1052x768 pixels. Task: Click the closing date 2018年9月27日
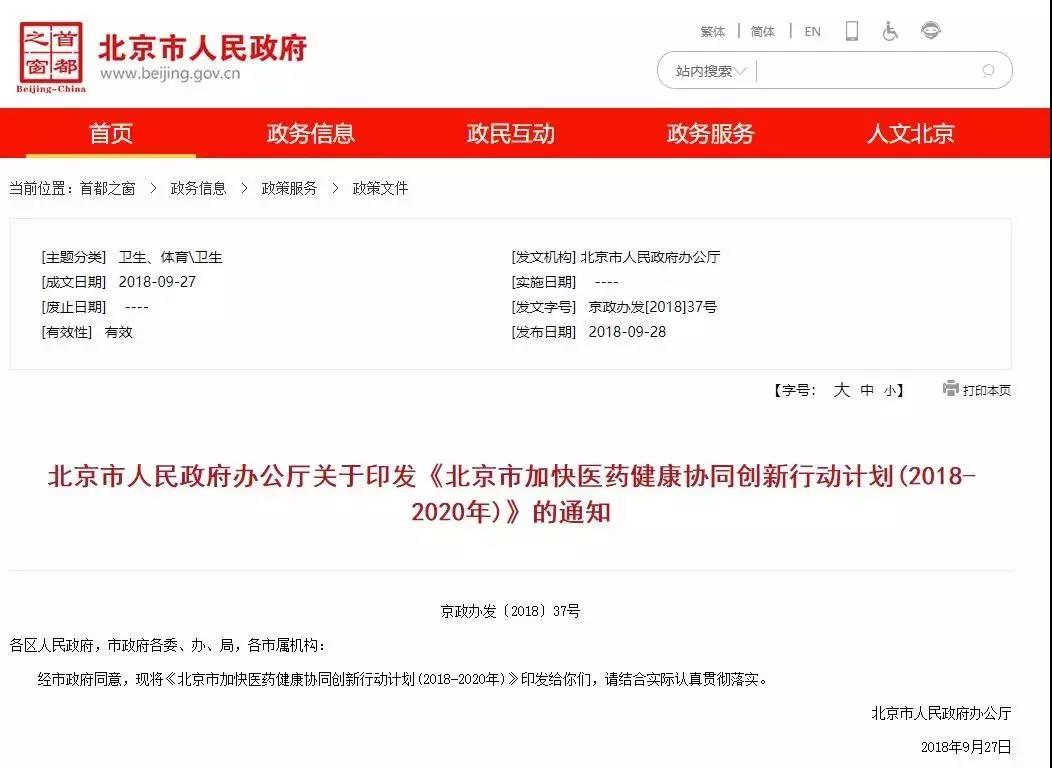[x=966, y=747]
